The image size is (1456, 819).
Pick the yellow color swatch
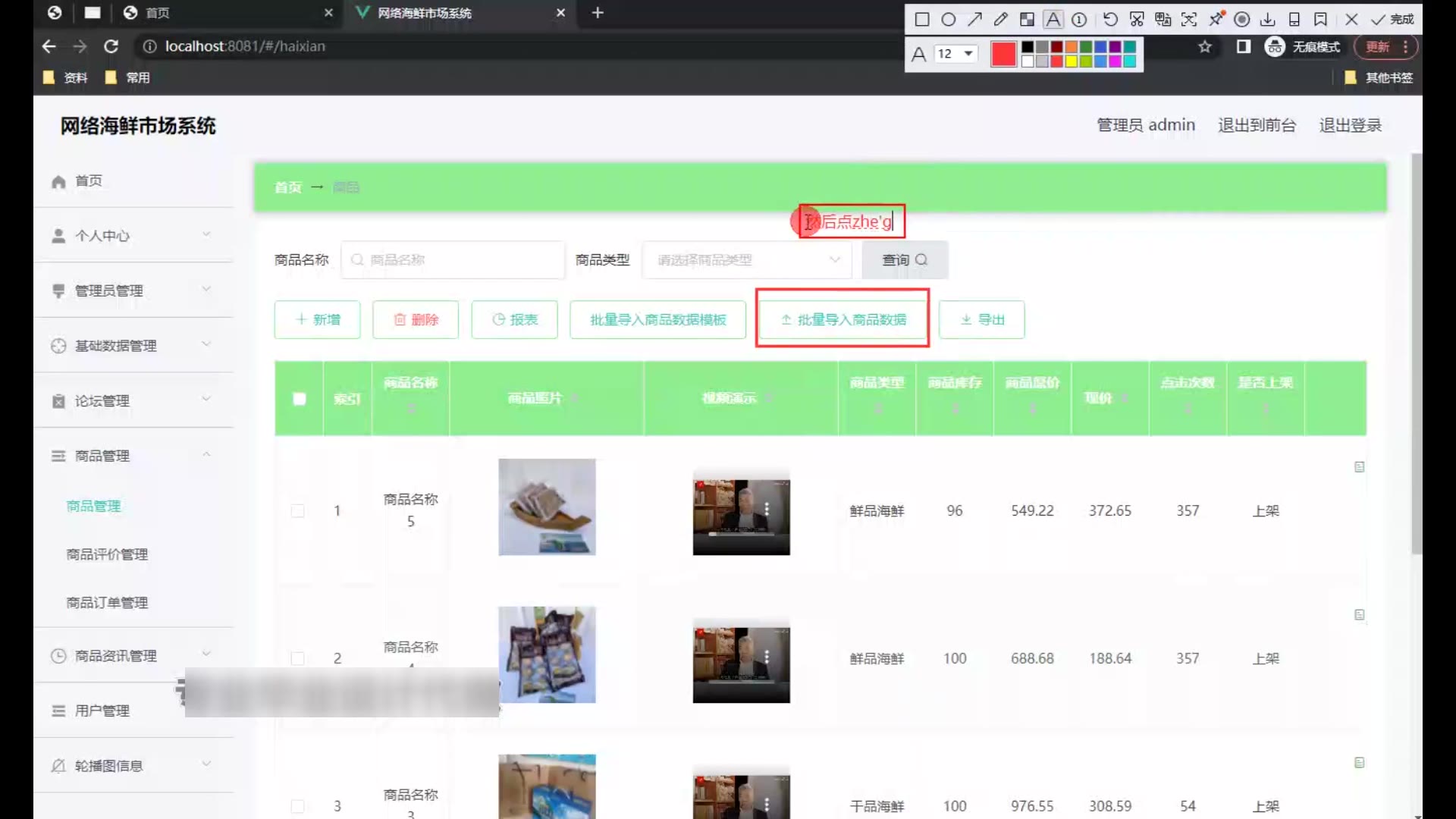pyautogui.click(x=1072, y=61)
